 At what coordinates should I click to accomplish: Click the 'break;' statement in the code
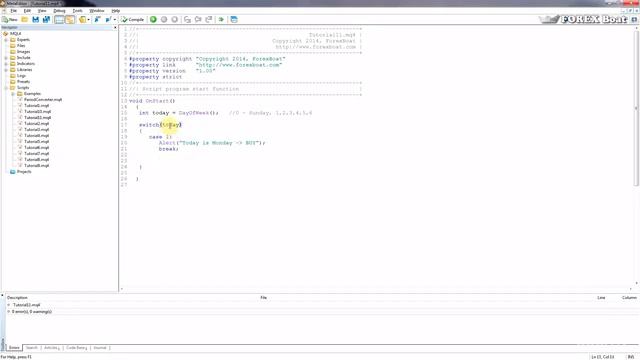169,149
